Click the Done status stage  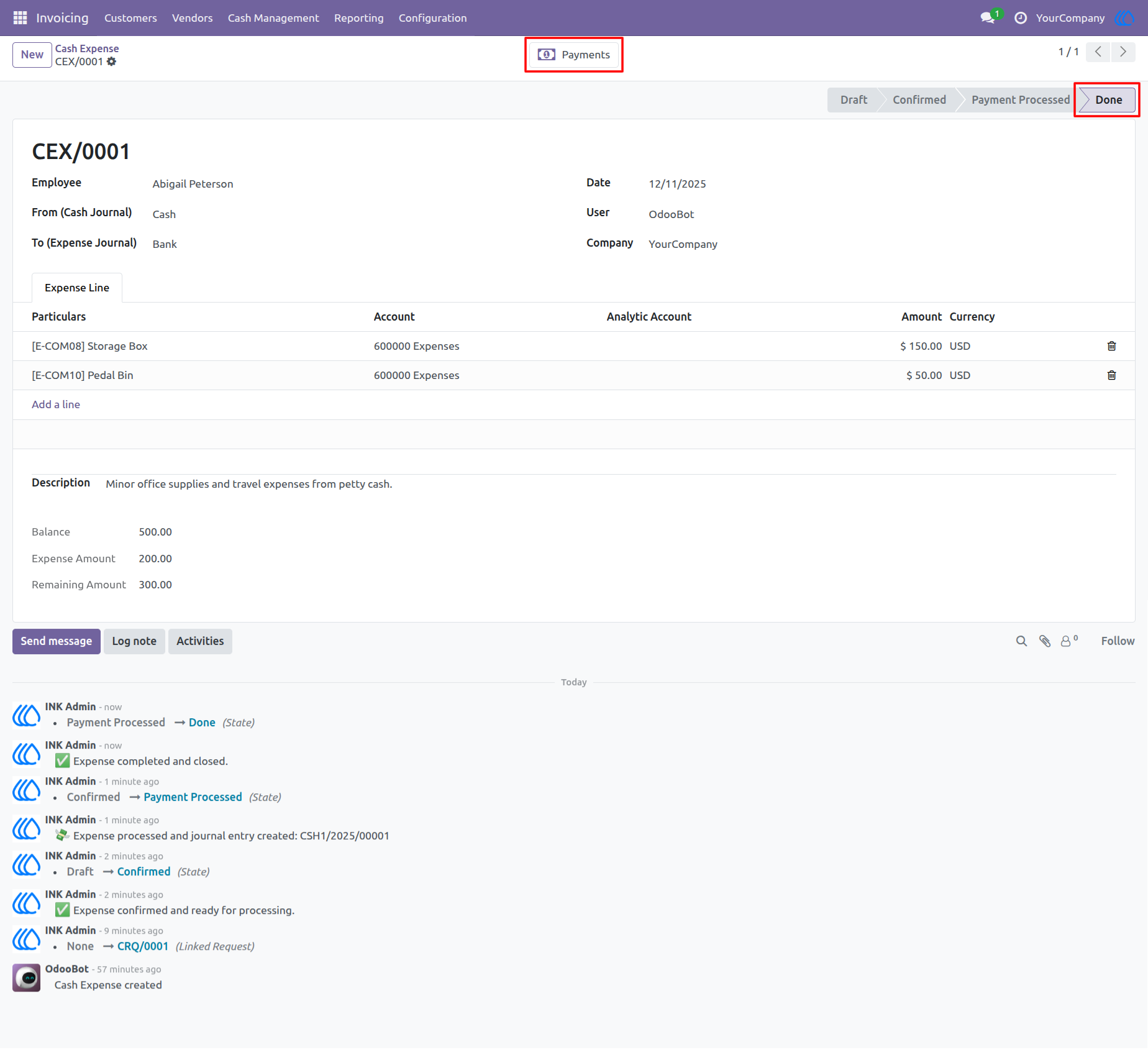click(1108, 100)
